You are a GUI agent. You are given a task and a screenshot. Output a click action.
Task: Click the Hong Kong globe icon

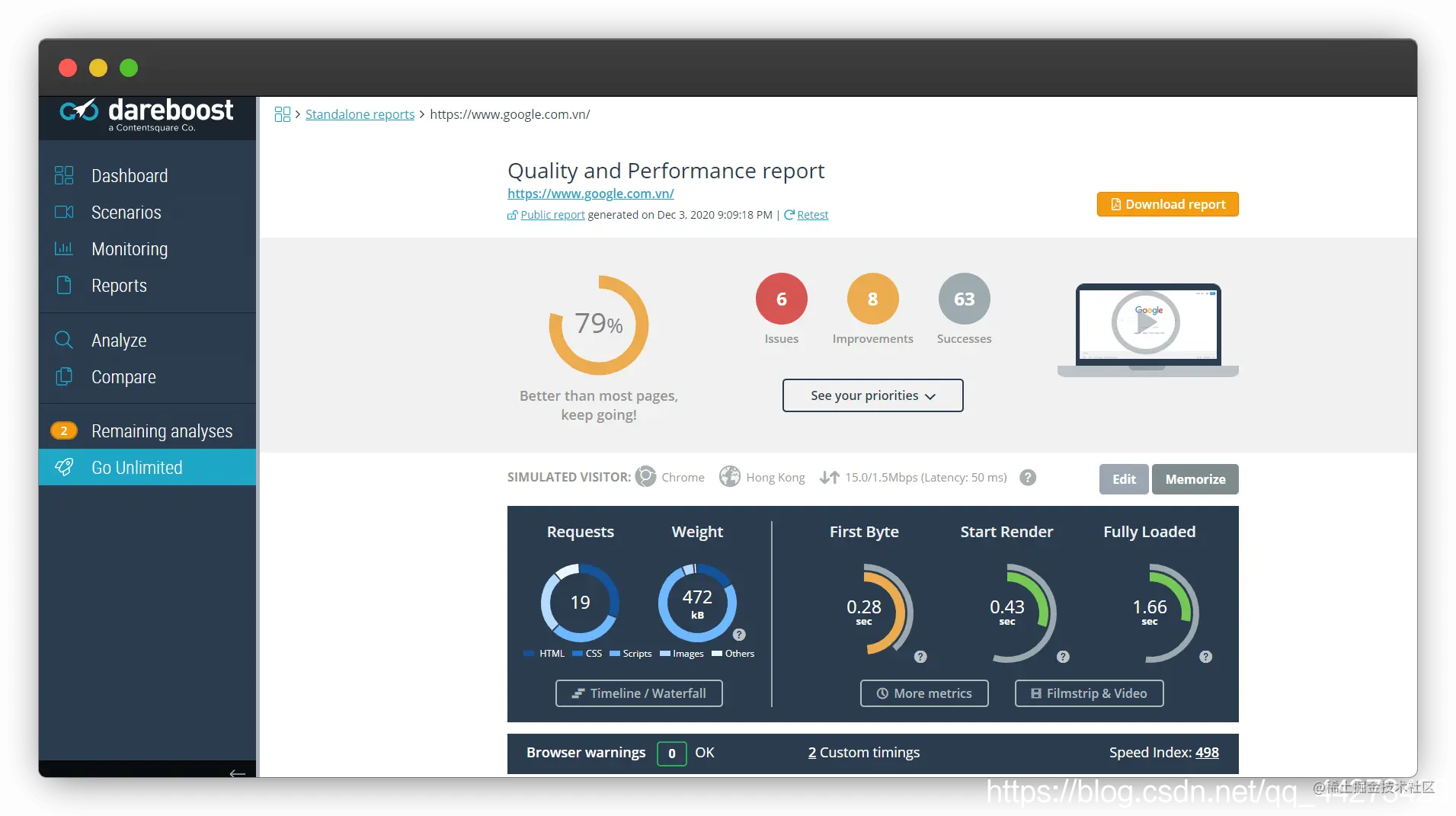(730, 477)
